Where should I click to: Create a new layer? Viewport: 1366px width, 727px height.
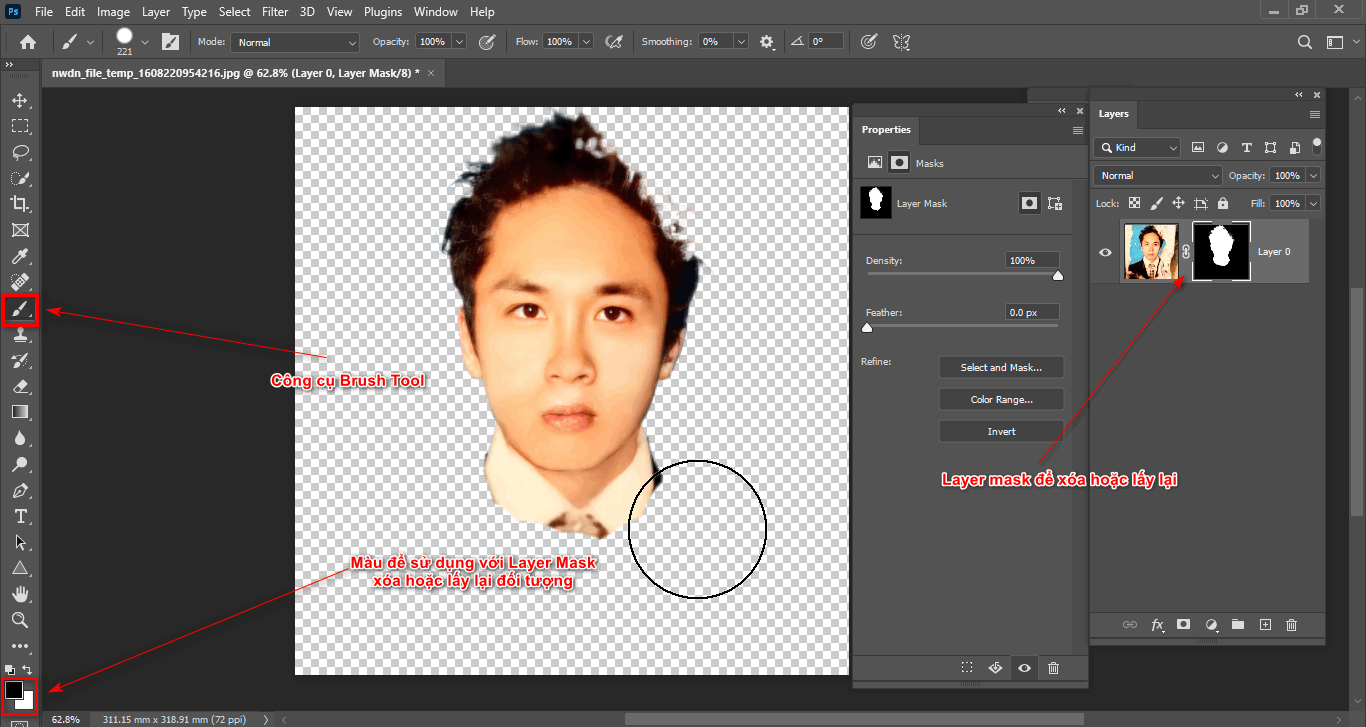click(1265, 624)
